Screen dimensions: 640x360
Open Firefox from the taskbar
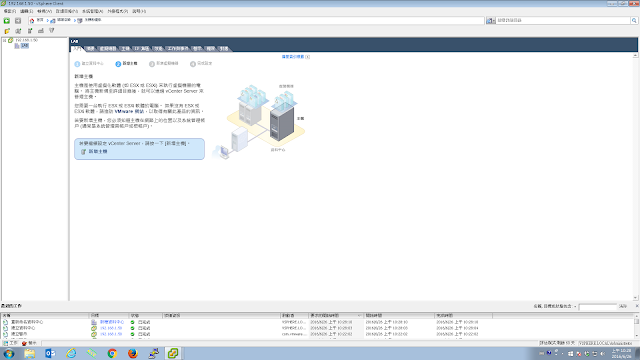click(133, 353)
